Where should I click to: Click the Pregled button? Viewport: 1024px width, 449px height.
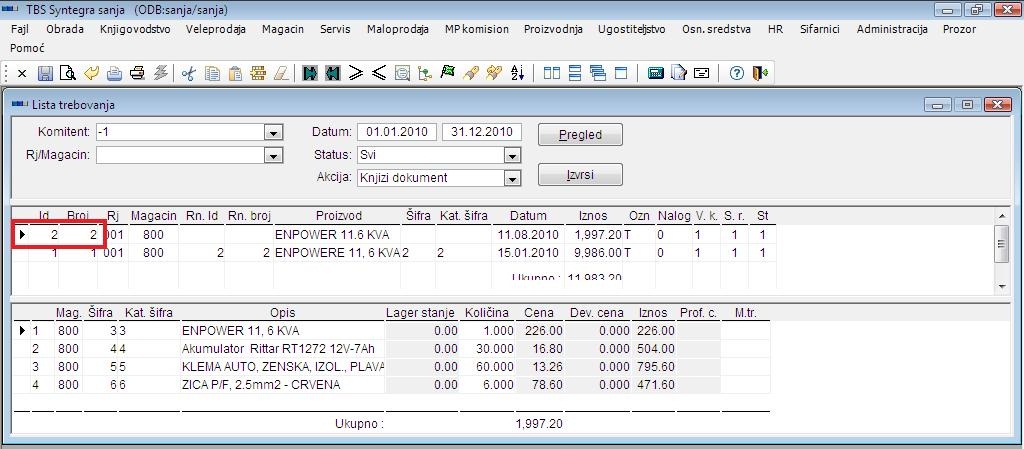(580, 134)
